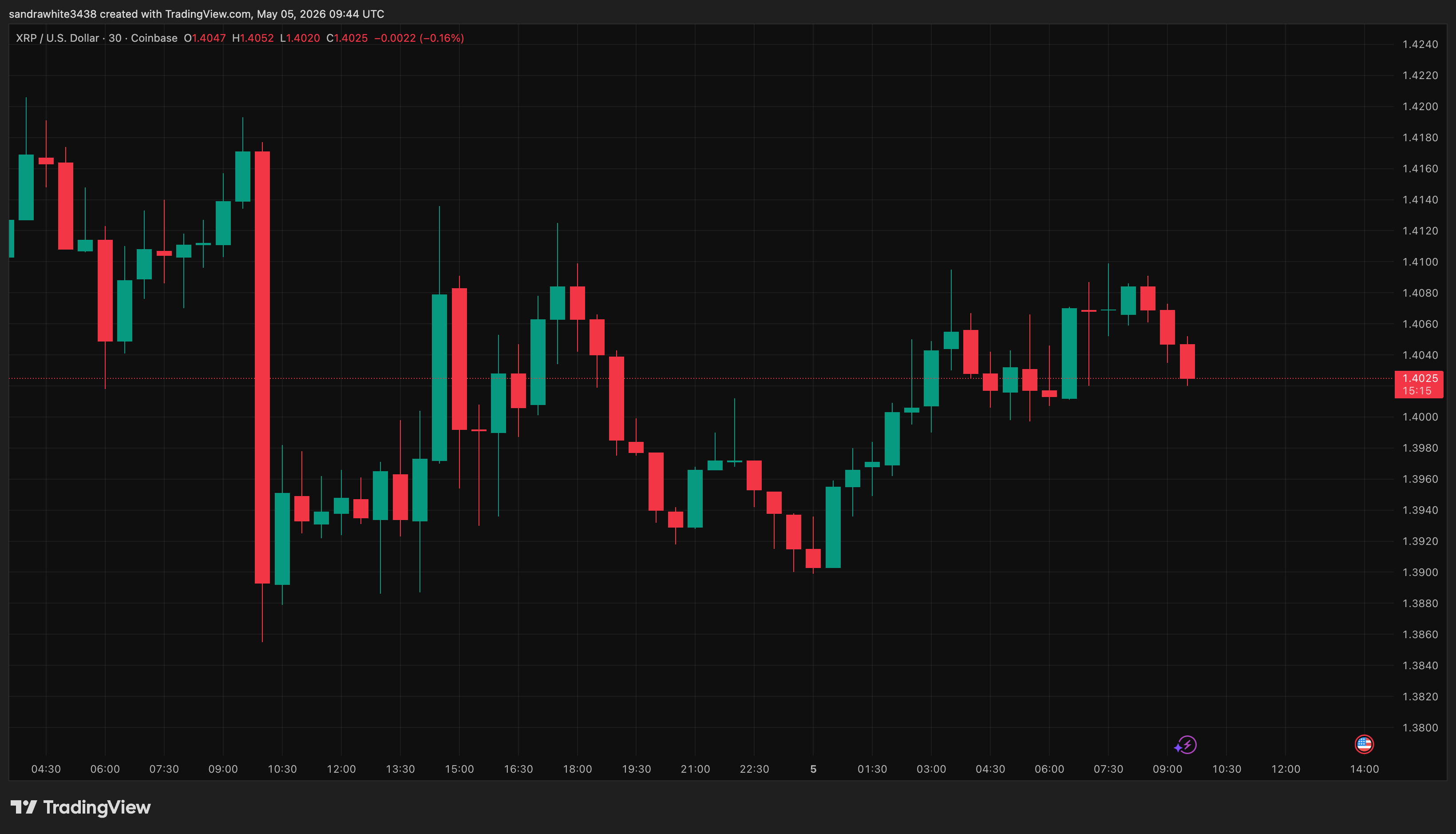Click the change value −0.0022 (−0.16%)
1456x834 pixels.
pos(419,38)
